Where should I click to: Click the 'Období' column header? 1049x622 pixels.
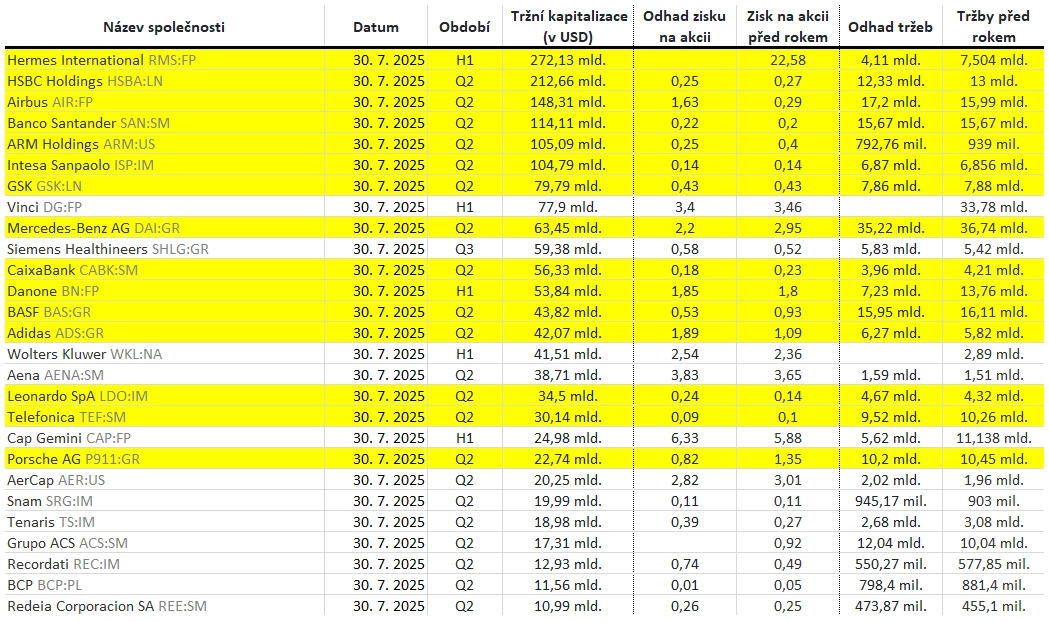pos(464,27)
